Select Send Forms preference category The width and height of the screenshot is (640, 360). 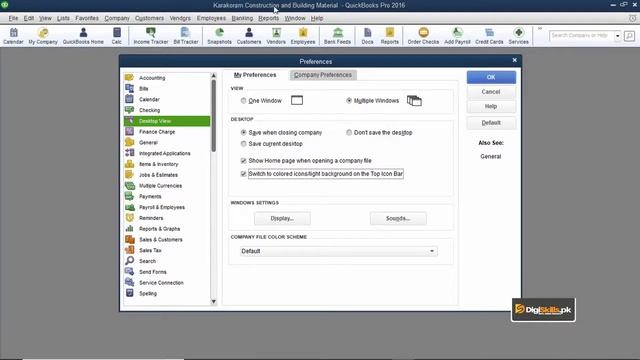[167, 272]
